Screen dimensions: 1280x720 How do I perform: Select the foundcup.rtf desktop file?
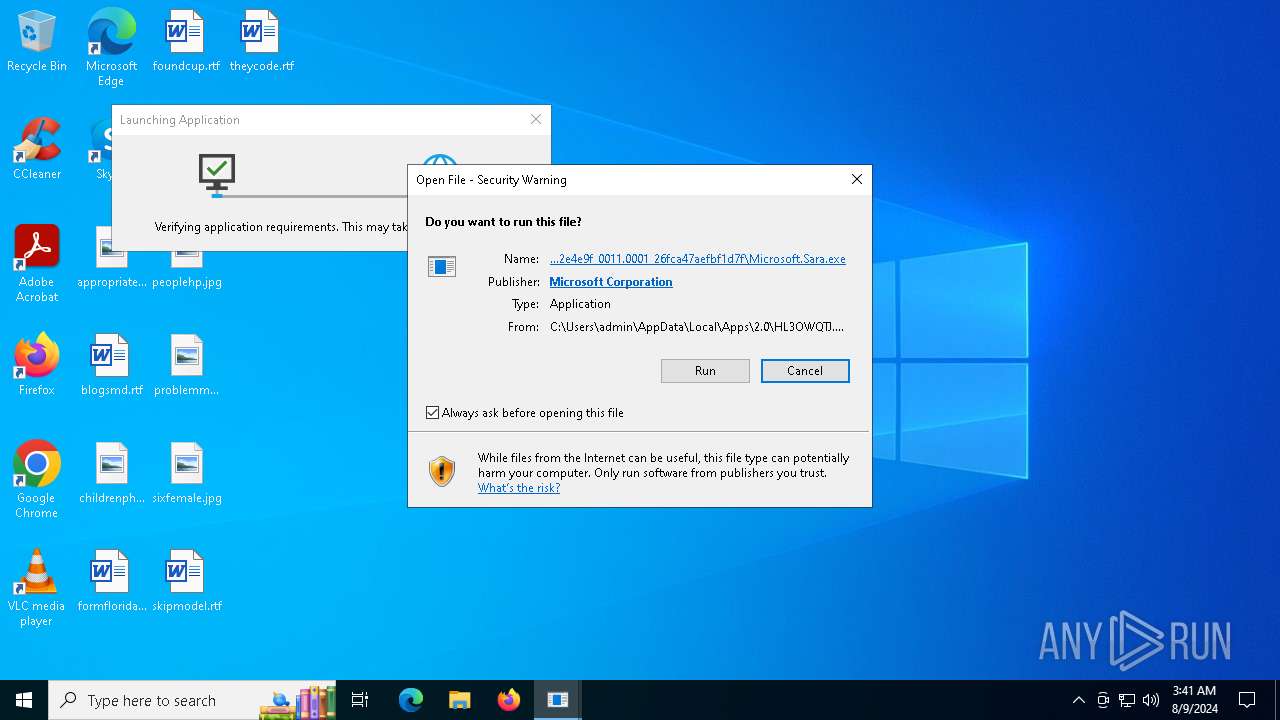(186, 42)
